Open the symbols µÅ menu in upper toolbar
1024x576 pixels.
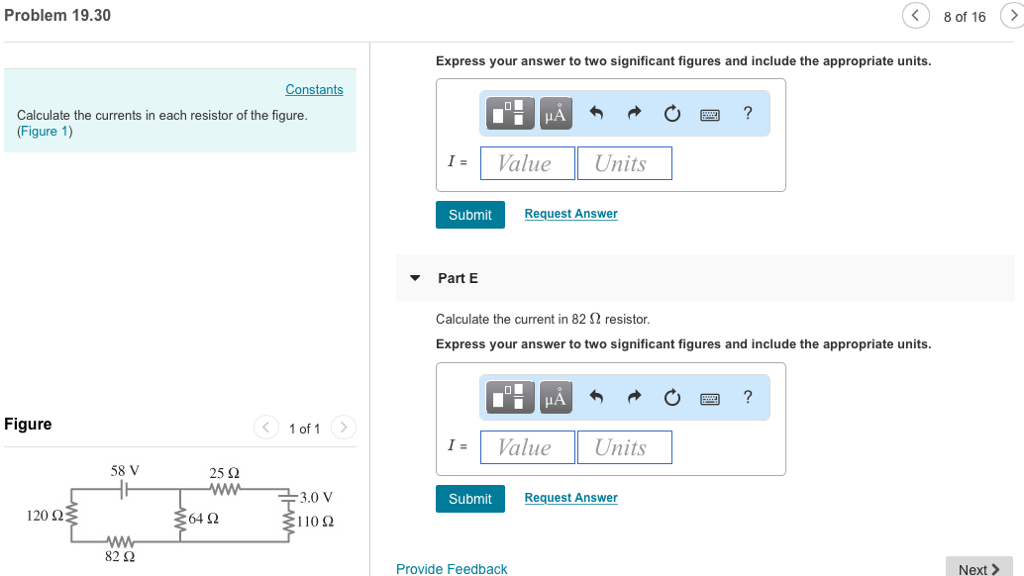pyautogui.click(x=556, y=114)
